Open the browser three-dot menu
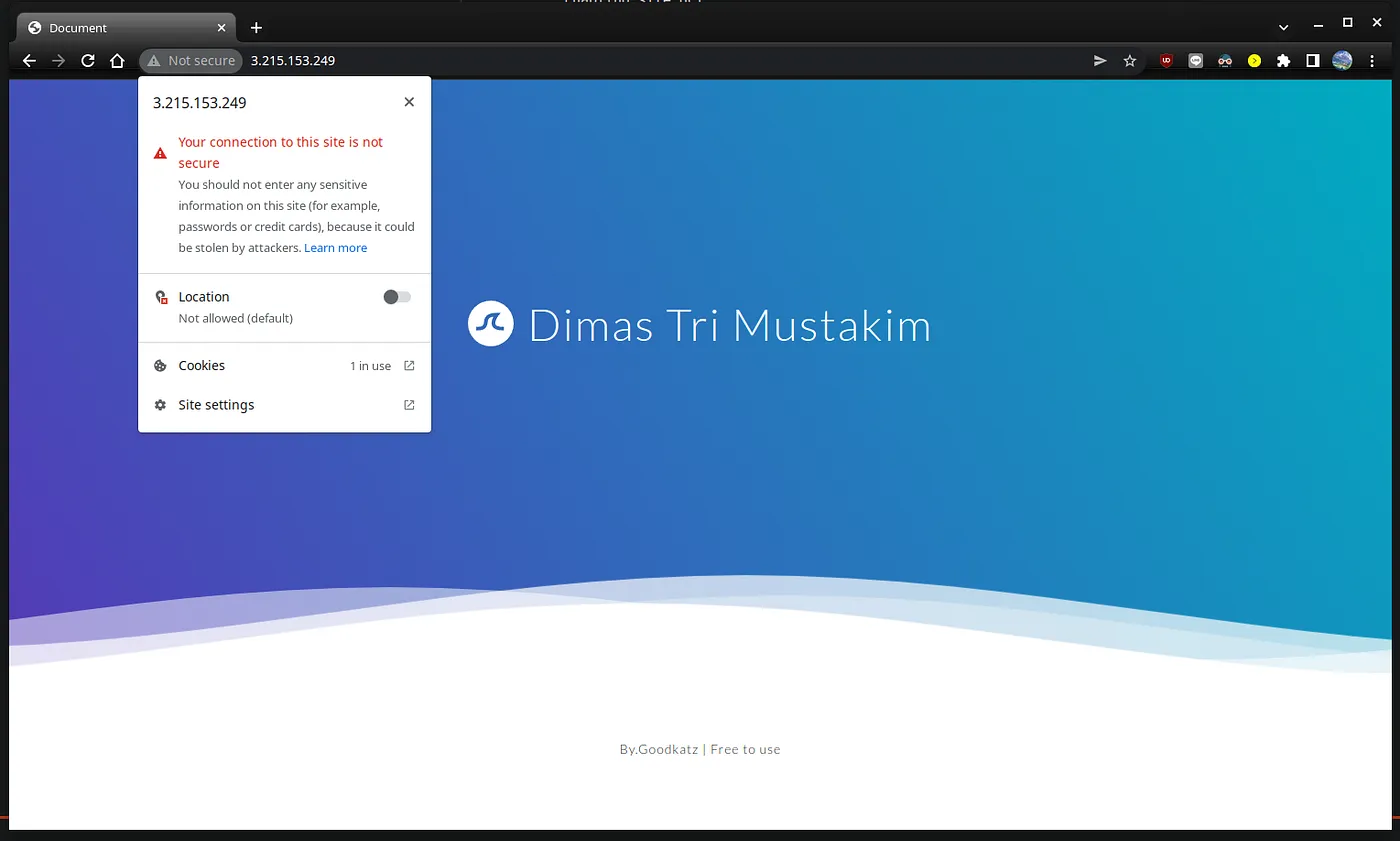 pyautogui.click(x=1372, y=60)
